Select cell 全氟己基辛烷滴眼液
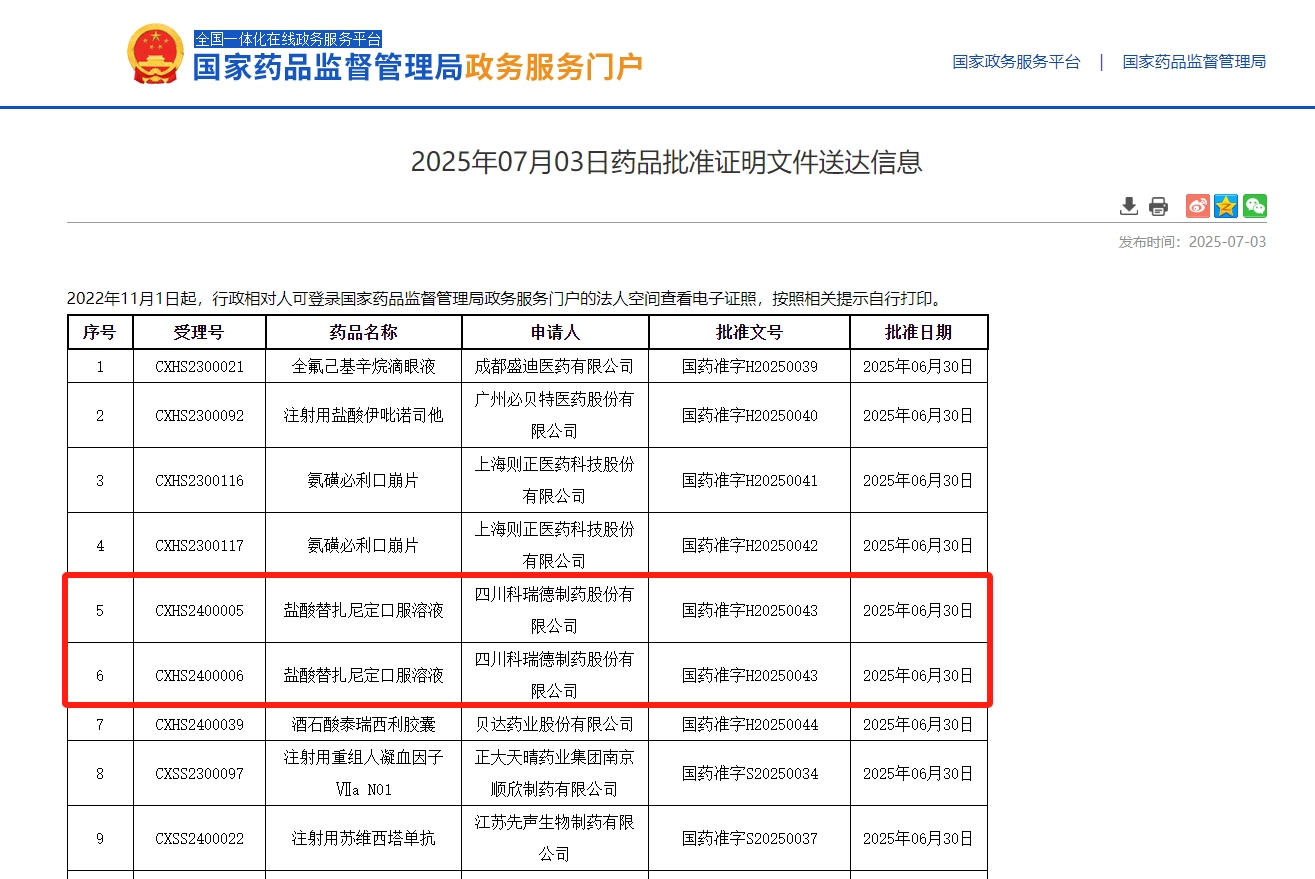The image size is (1315, 879). pyautogui.click(x=363, y=366)
